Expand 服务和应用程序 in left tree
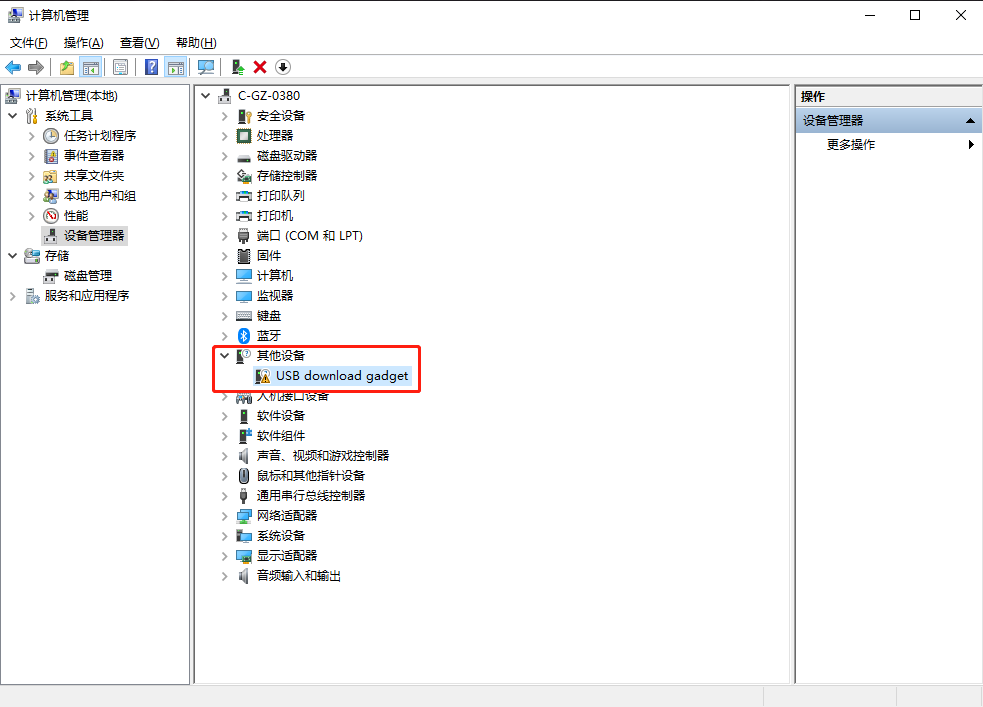 tap(13, 296)
